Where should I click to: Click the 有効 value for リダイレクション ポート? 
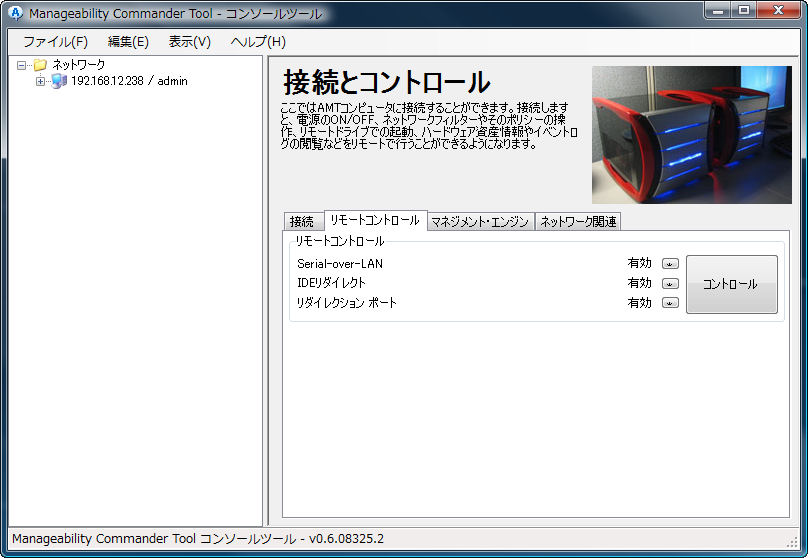click(639, 302)
